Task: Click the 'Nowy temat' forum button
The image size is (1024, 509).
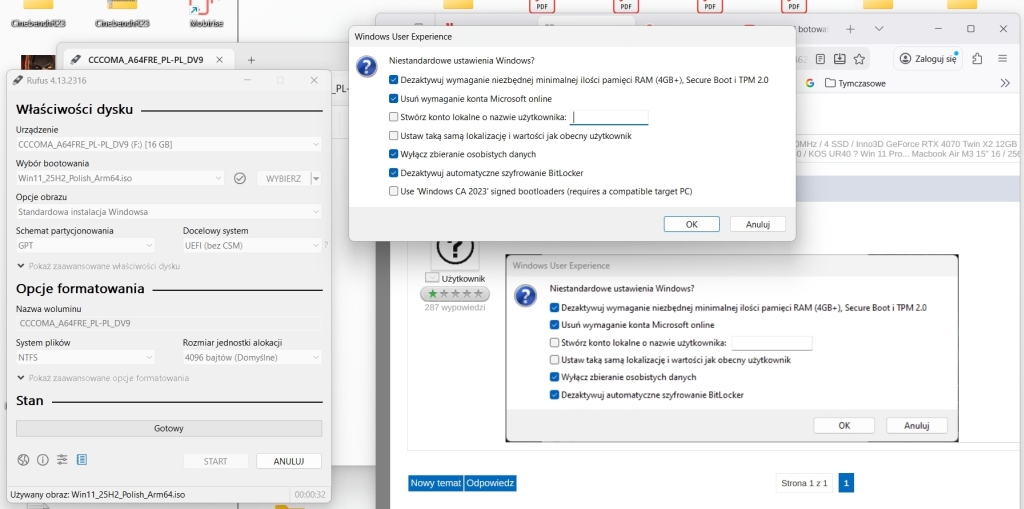Action: 435,483
